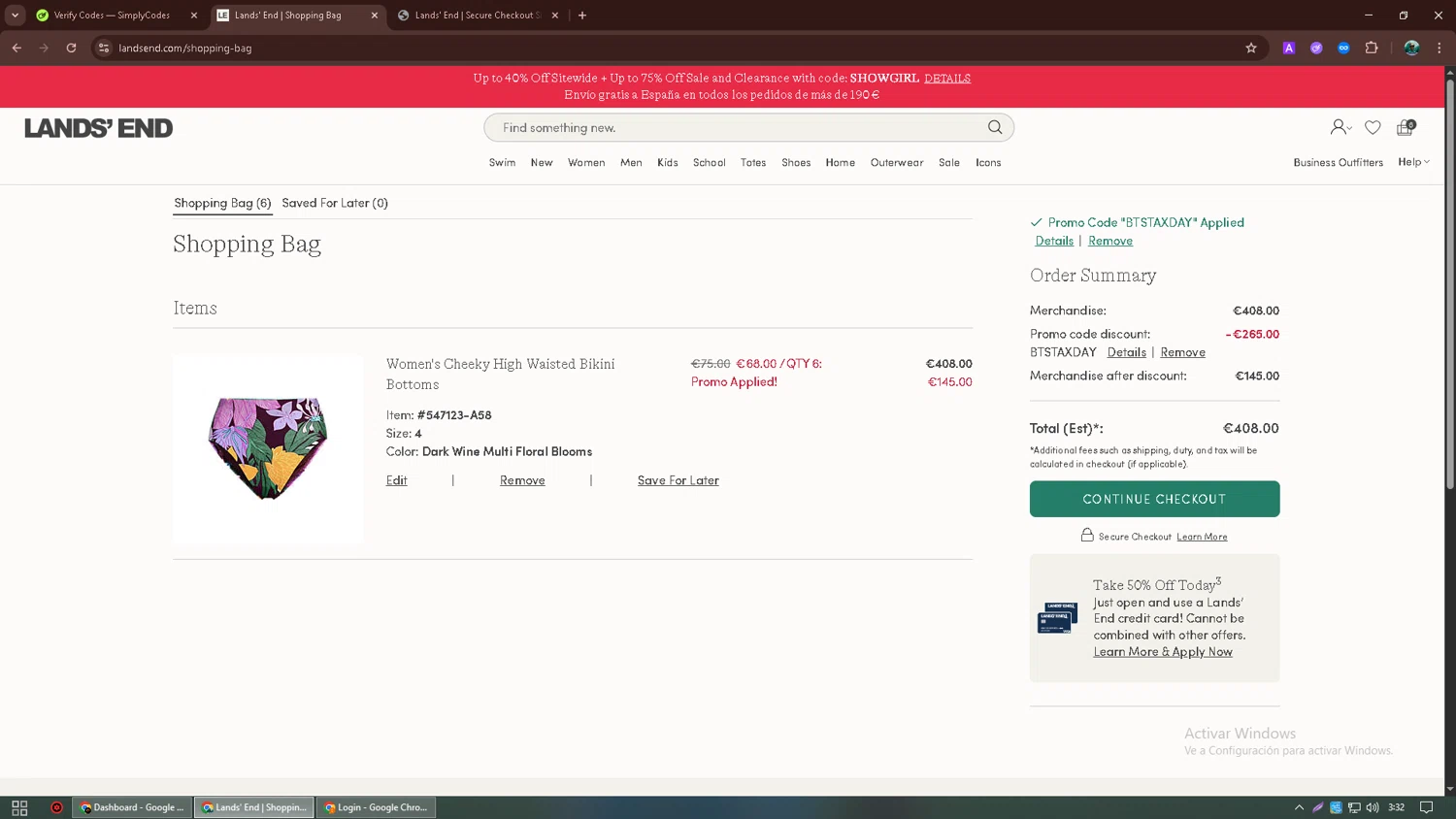Open the Kids menu
Viewport: 1456px width, 819px height.
[x=668, y=162]
